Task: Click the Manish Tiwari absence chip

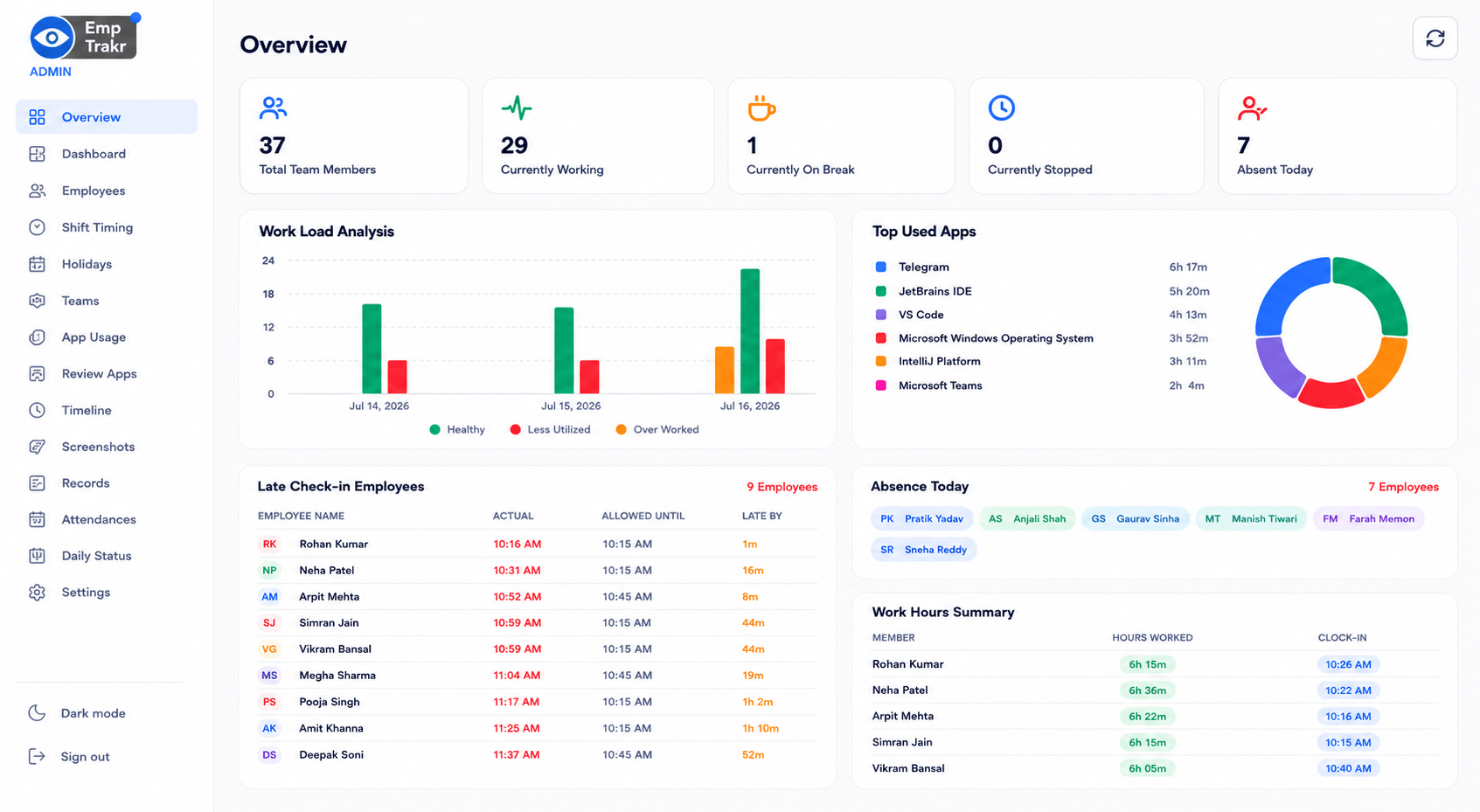Action: pyautogui.click(x=1251, y=519)
